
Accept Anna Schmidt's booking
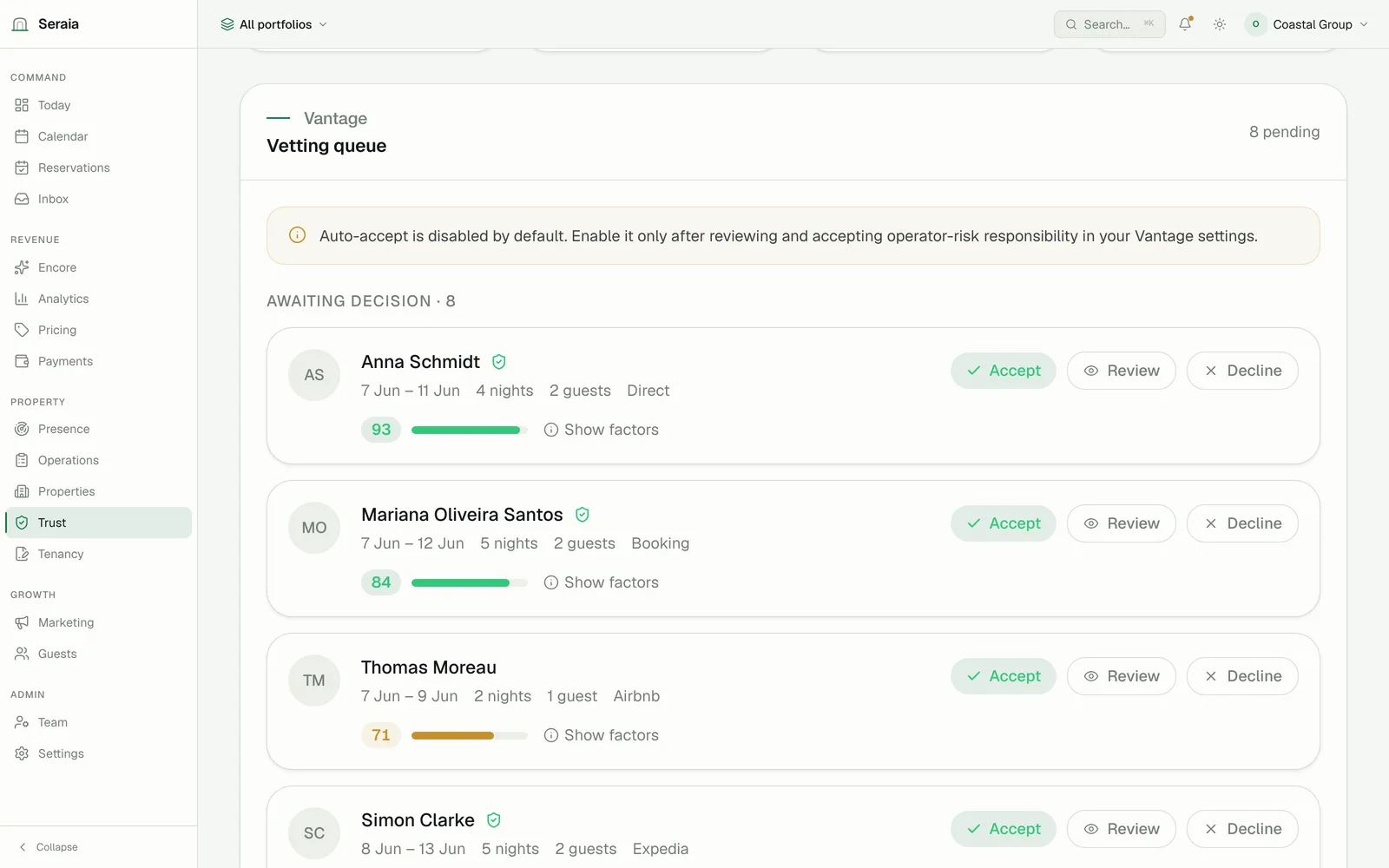[1004, 371]
